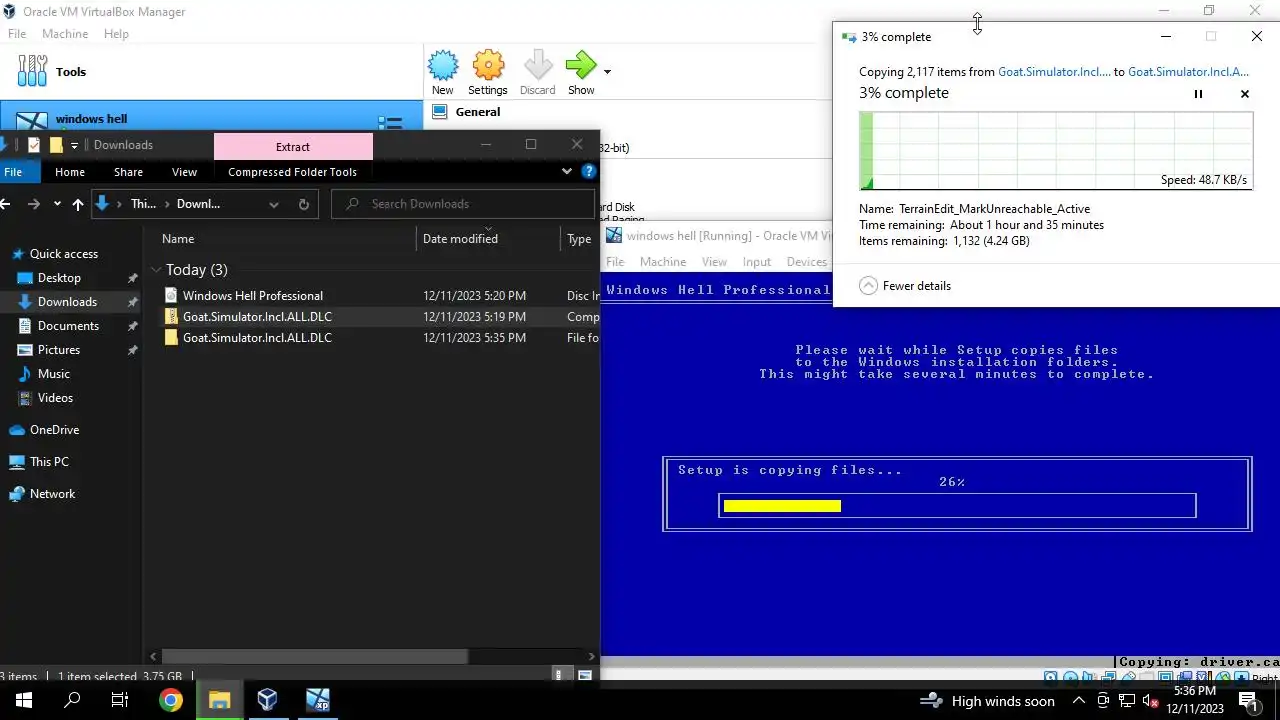Screen dimensions: 1280x720
Task: Switch to the Share ribbon tab
Action: tap(128, 172)
